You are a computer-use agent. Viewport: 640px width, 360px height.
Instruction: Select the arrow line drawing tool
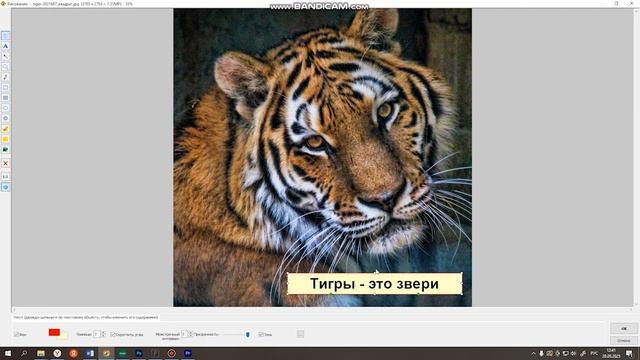5,56
